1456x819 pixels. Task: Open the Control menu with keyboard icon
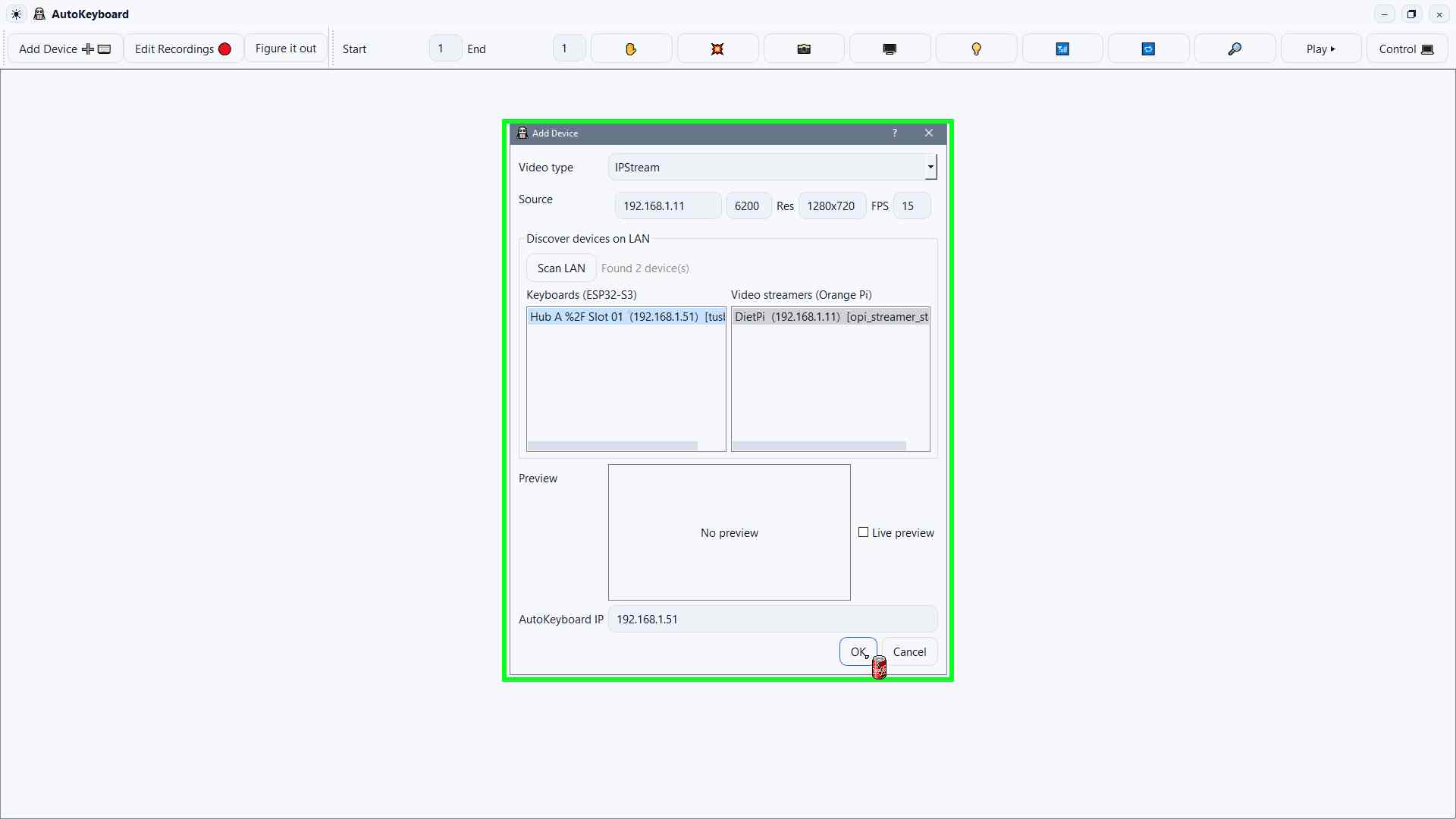1407,48
